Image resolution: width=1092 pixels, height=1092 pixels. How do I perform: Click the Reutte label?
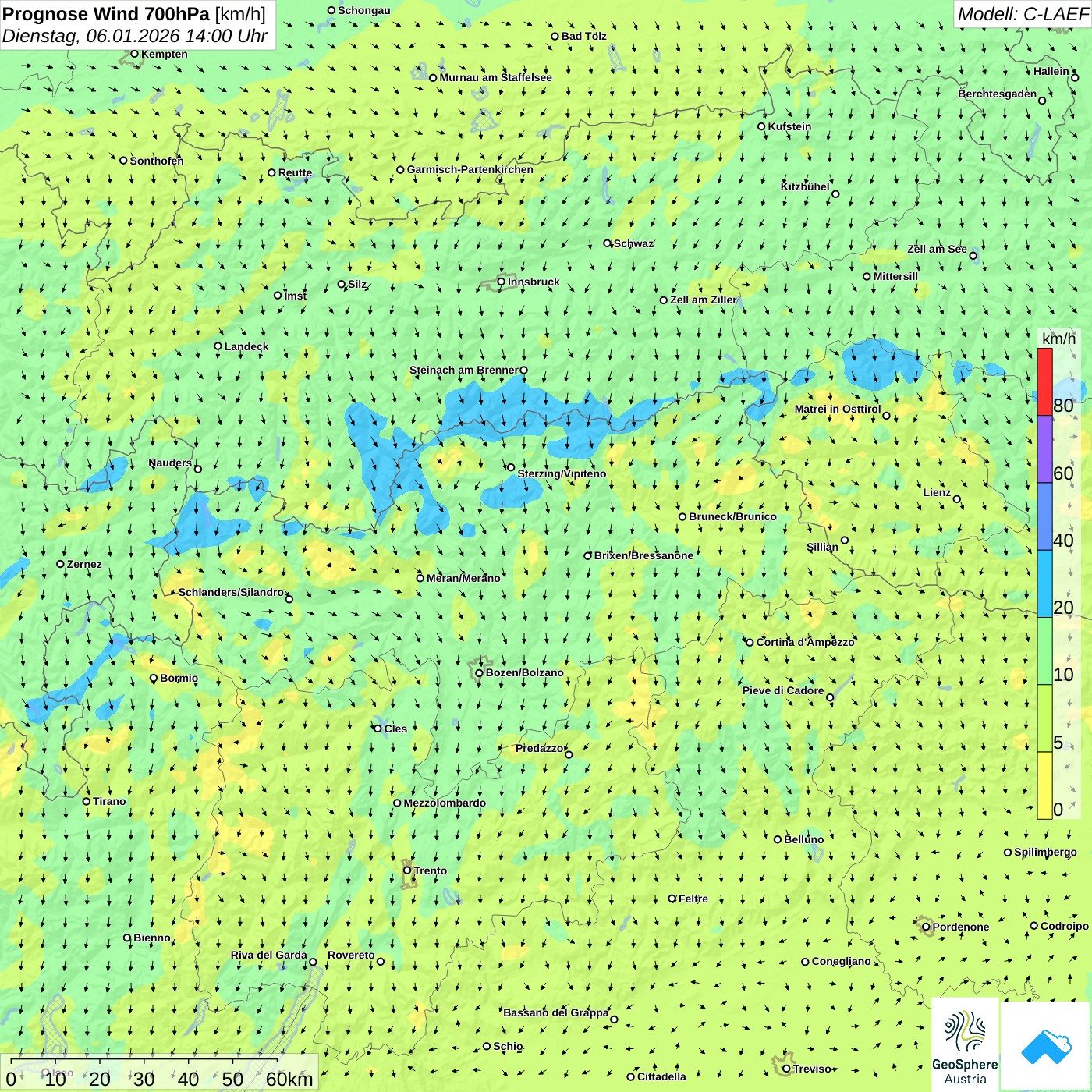point(295,172)
